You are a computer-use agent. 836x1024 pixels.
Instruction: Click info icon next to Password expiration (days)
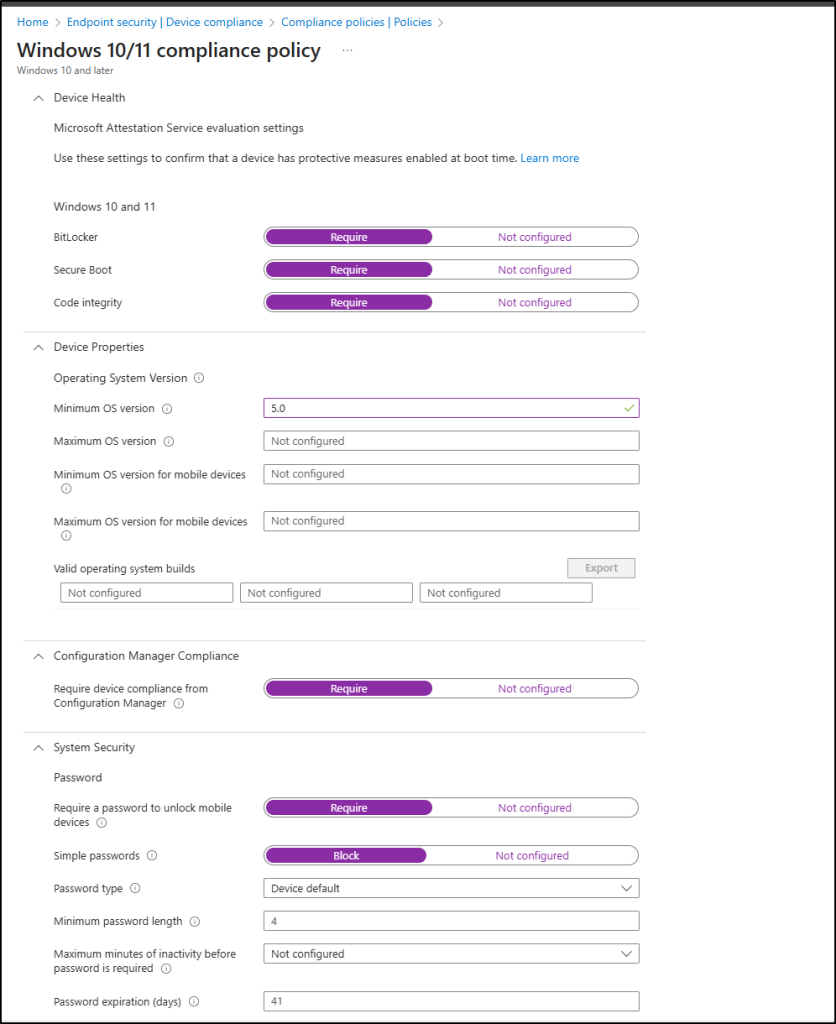point(194,1001)
